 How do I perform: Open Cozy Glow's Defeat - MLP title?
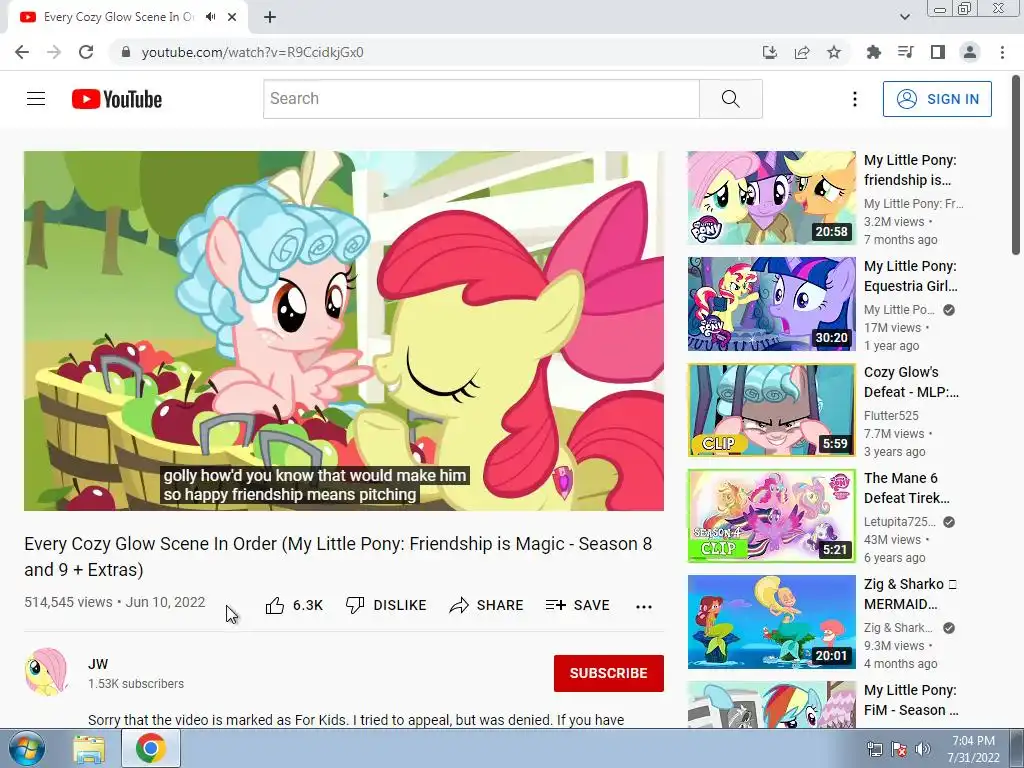911,382
